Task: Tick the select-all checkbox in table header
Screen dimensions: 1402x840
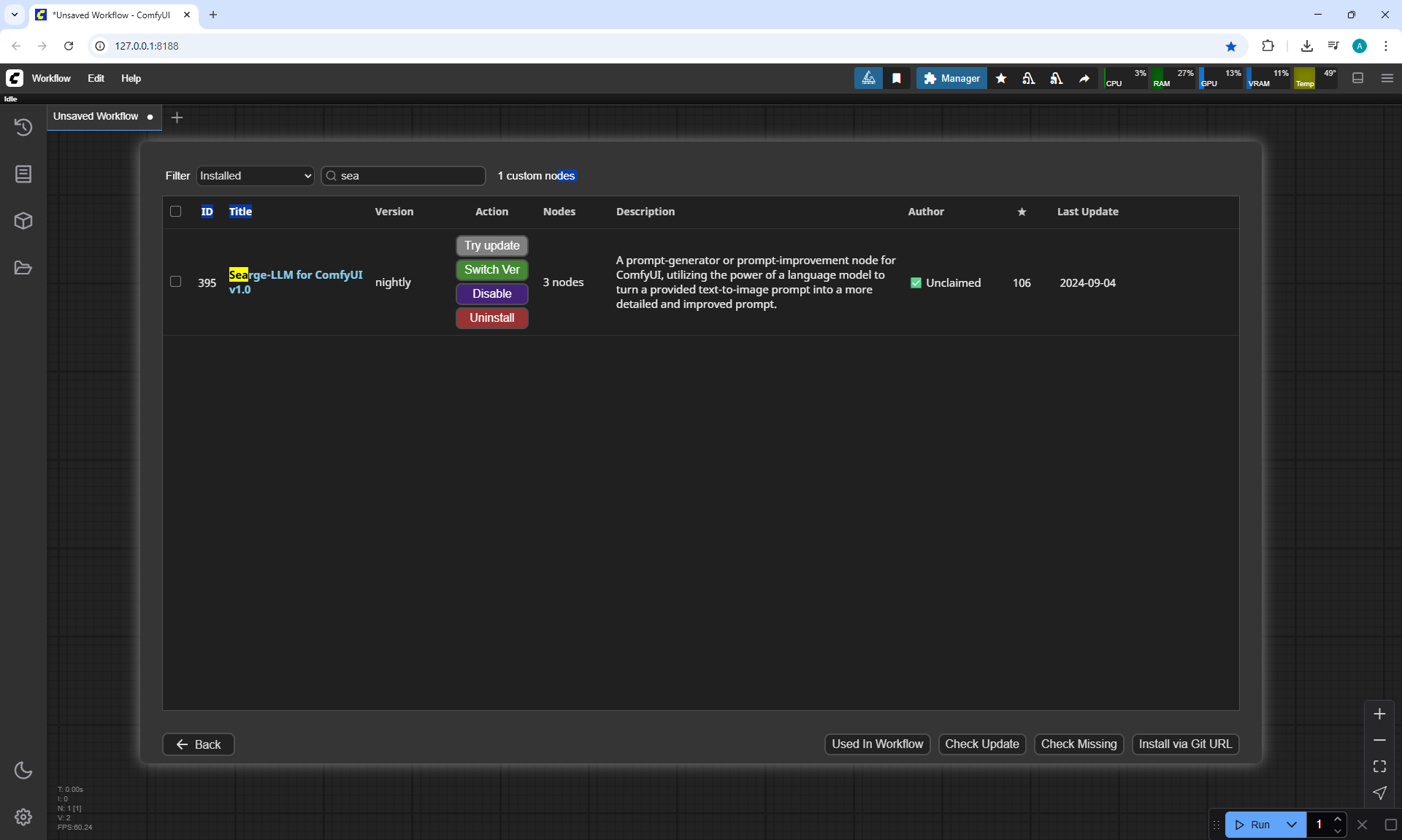Action: (x=175, y=212)
